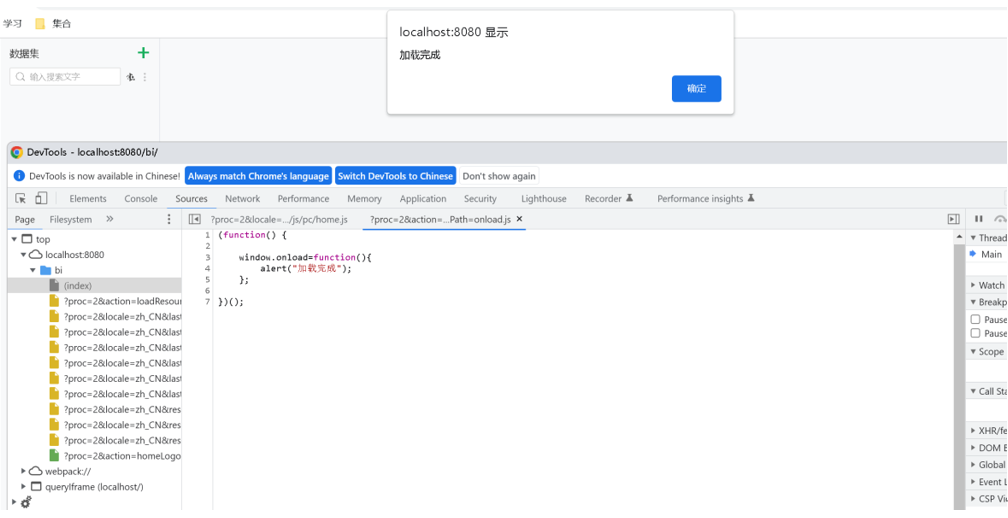Tick the lower Pause checkbox under Breakpoints
The image size is (1008, 518).
(975, 333)
